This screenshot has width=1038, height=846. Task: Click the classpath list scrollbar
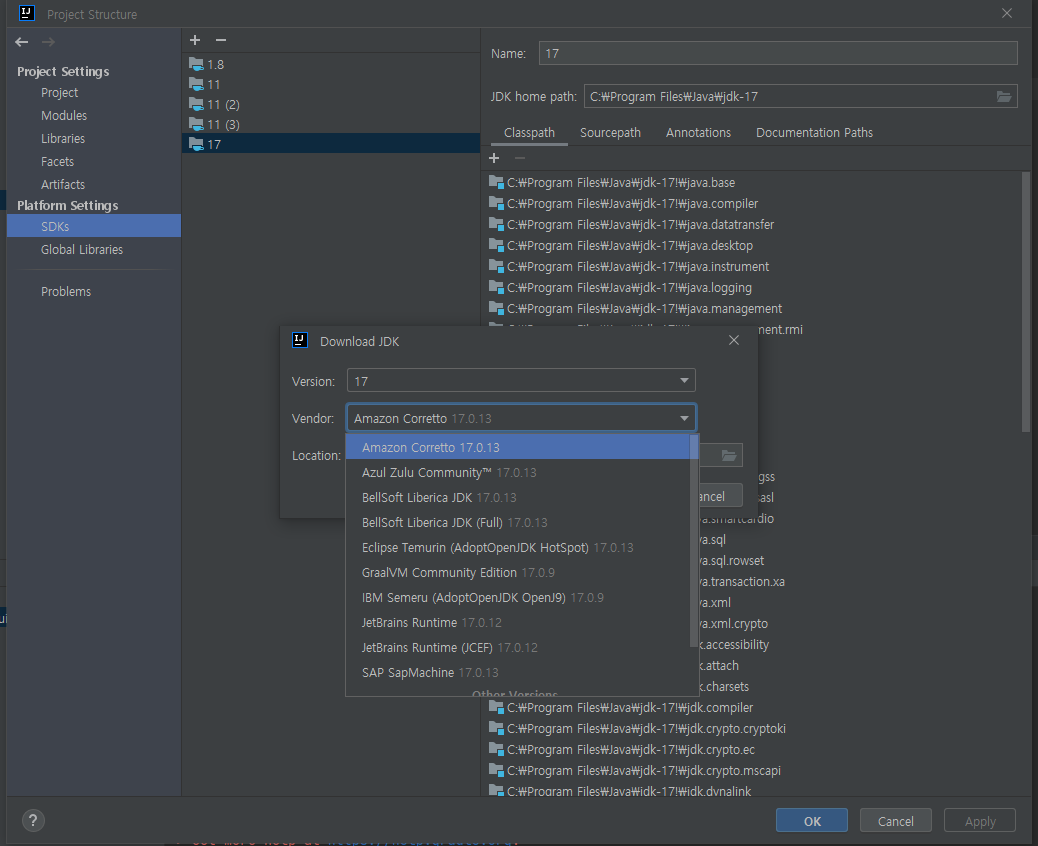(1025, 301)
